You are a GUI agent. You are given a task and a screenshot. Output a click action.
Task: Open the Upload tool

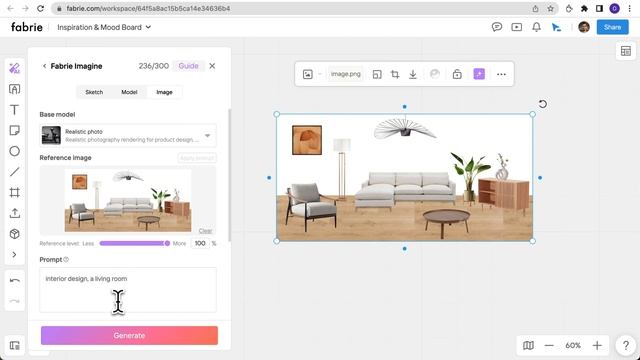coord(14,213)
